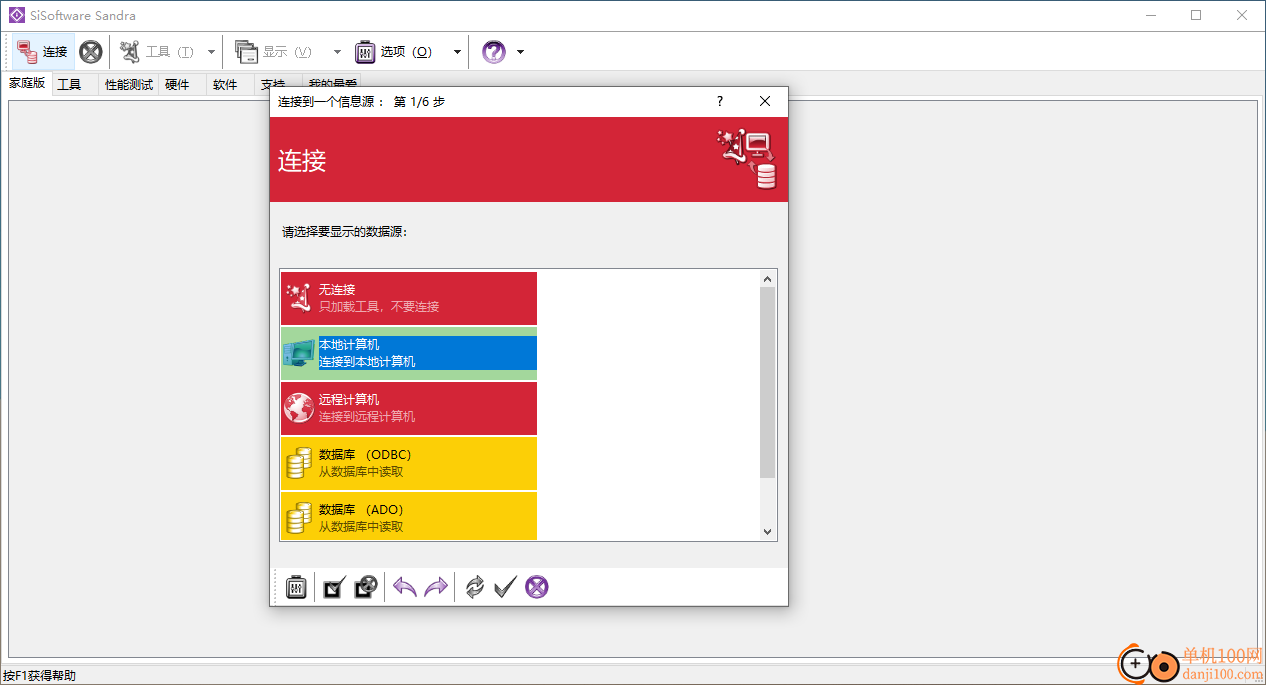Click the deselect-all X box icon in wizard

[366, 587]
